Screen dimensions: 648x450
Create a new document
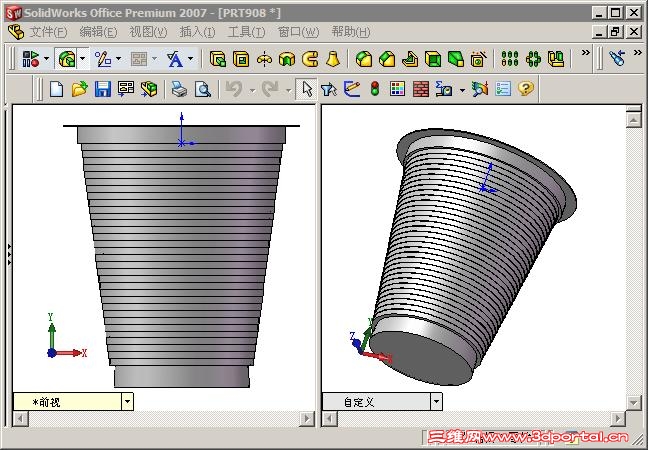coord(57,89)
